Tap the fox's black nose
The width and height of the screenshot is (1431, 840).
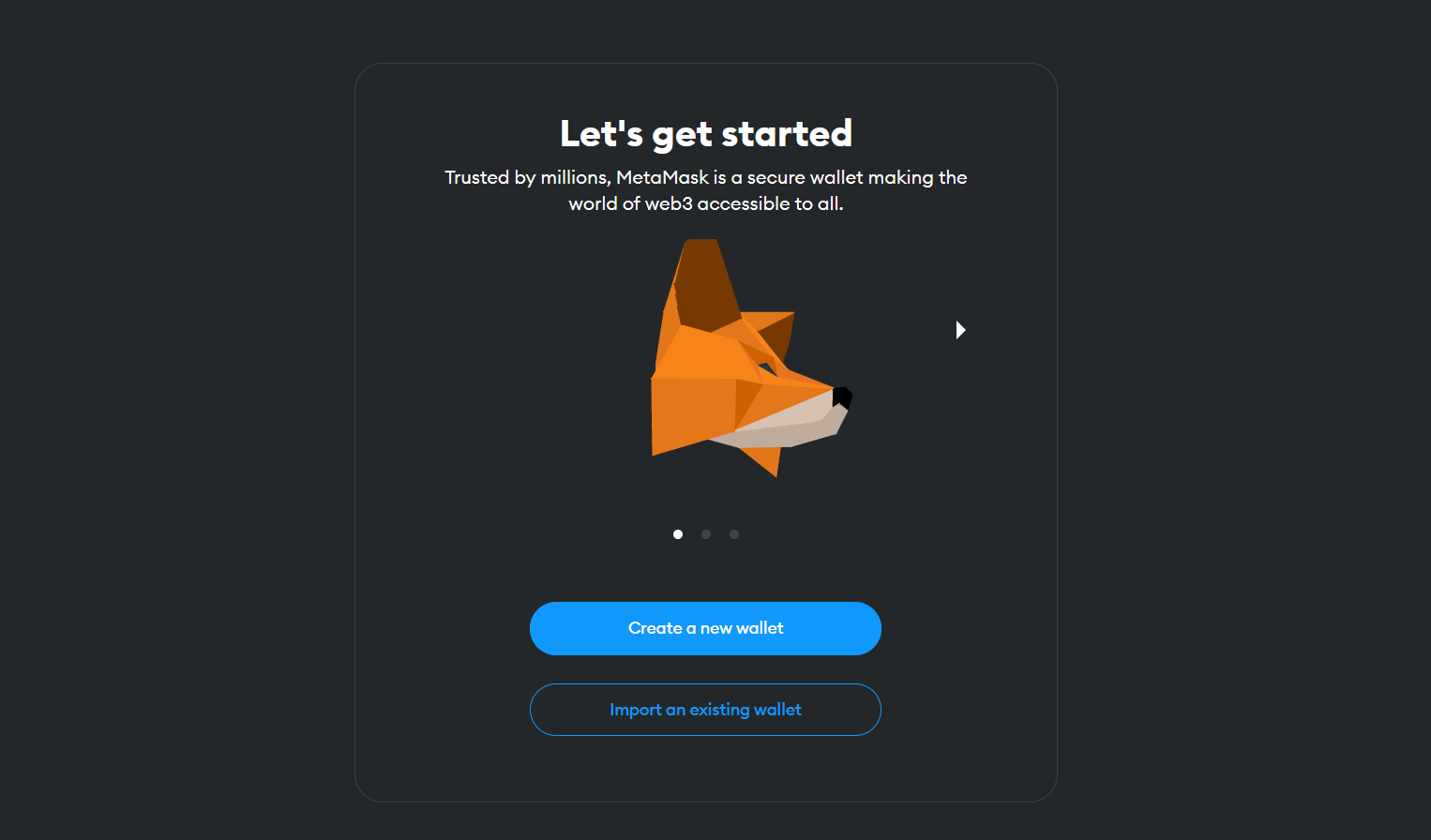tap(842, 397)
